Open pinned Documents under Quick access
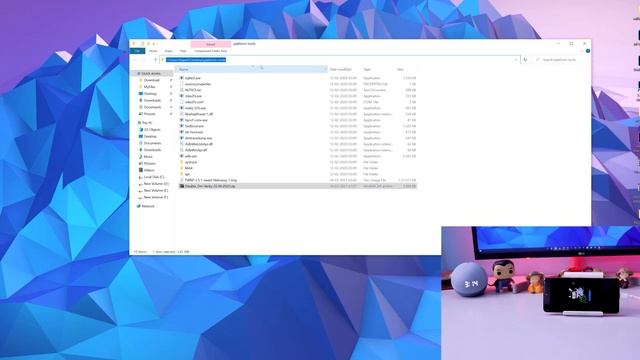The width and height of the screenshot is (640, 360). [x=152, y=107]
